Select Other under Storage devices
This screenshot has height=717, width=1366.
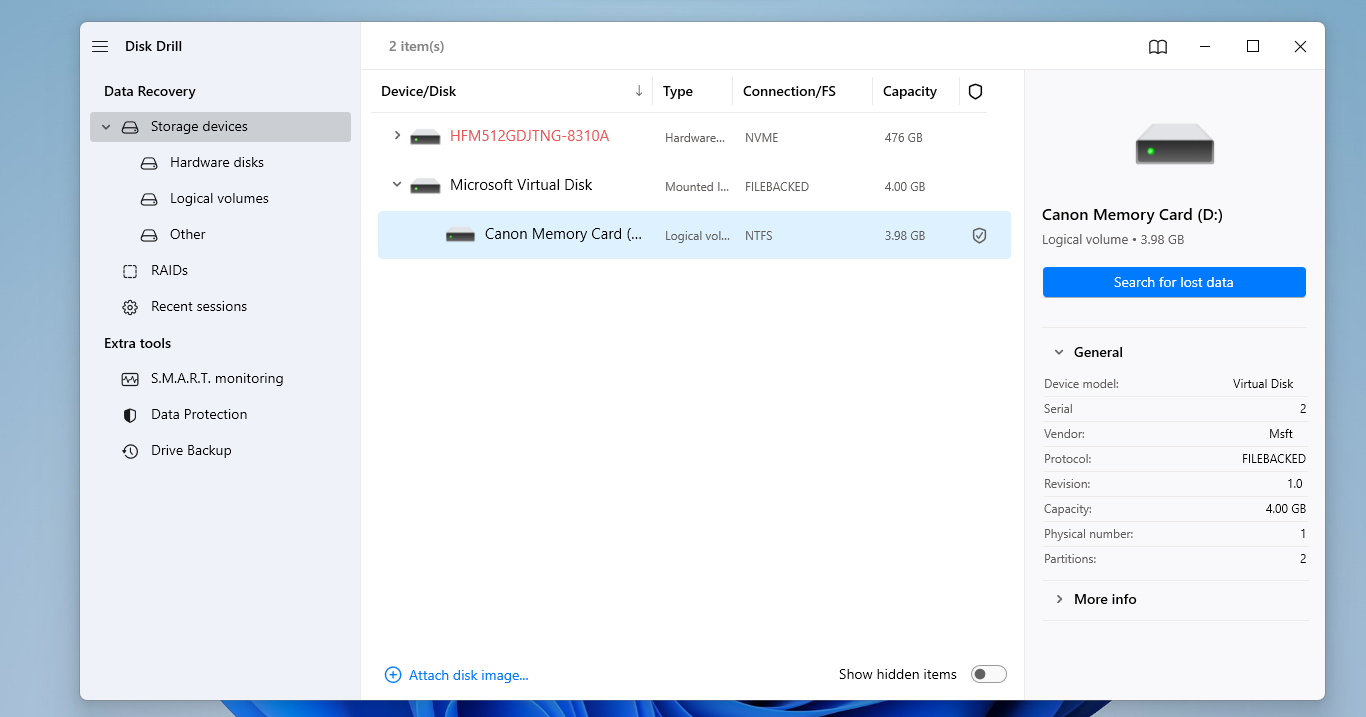(187, 235)
